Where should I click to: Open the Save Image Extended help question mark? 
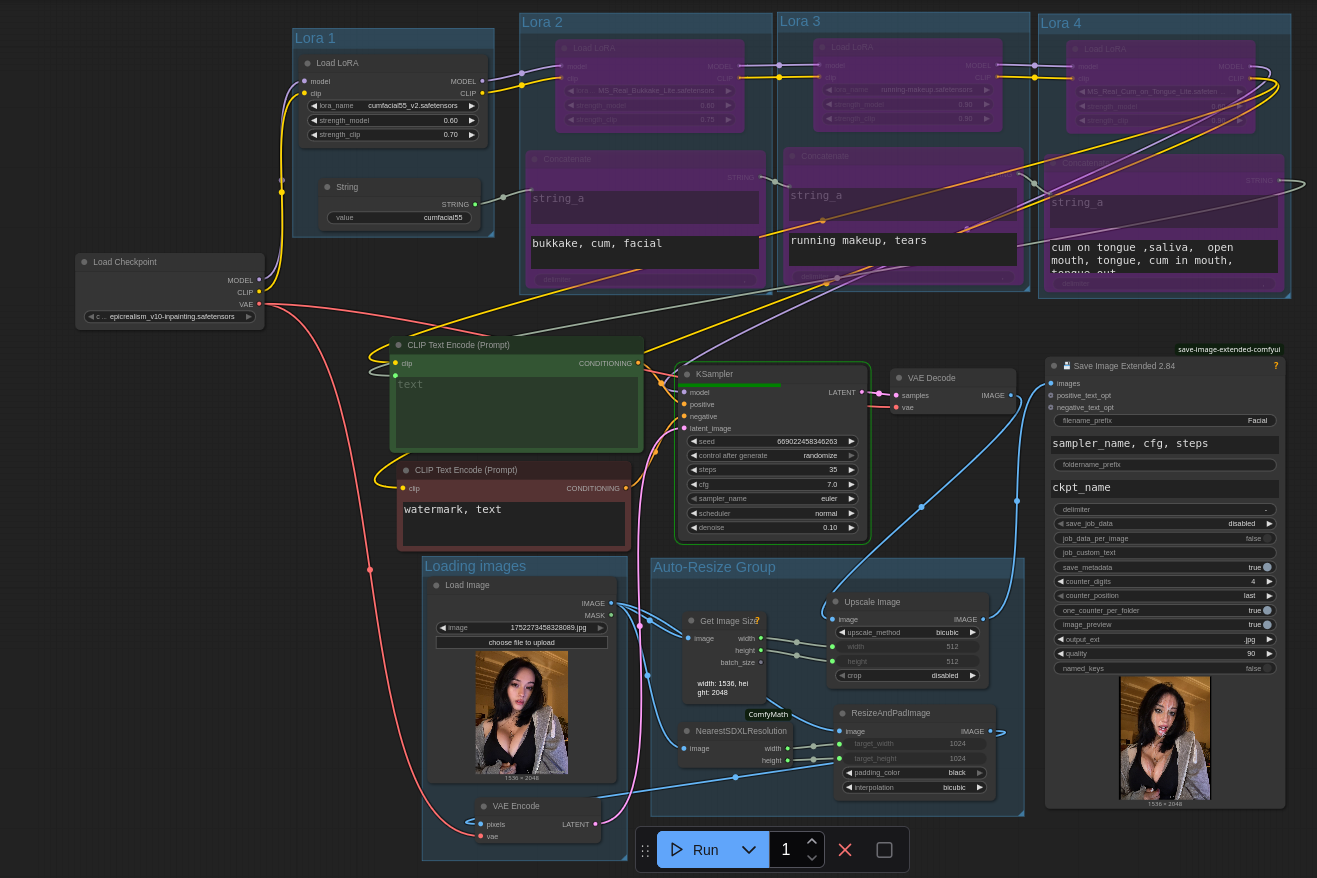tap(1275, 366)
